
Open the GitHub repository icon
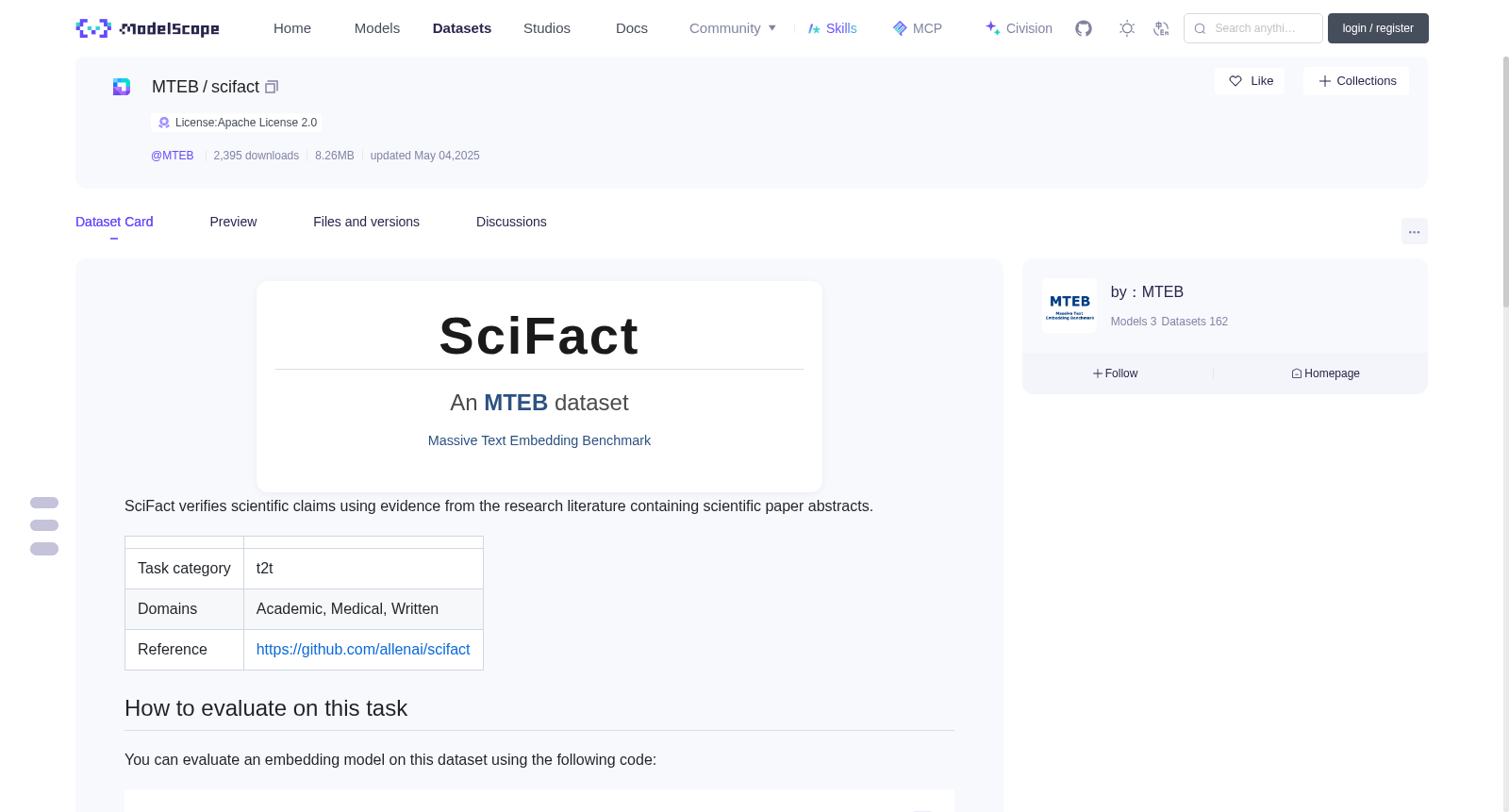[x=1084, y=28]
